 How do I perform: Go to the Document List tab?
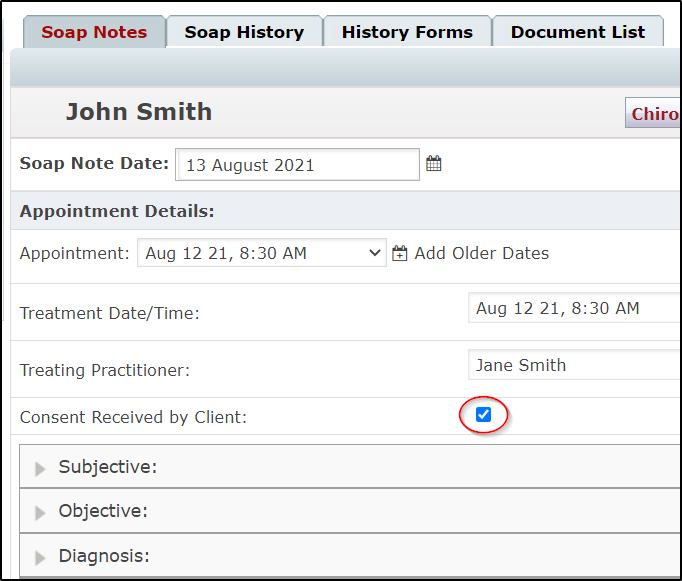click(578, 32)
